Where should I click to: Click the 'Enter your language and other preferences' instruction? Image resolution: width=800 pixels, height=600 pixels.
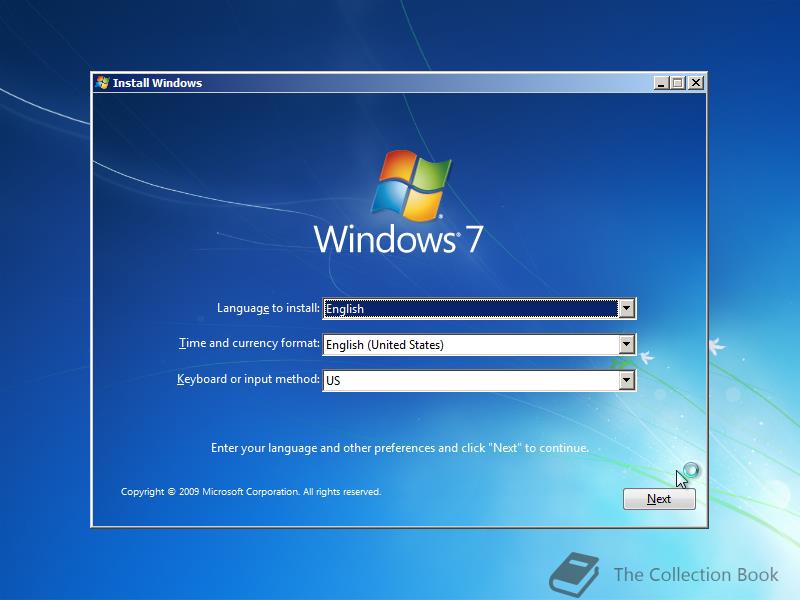coord(399,448)
